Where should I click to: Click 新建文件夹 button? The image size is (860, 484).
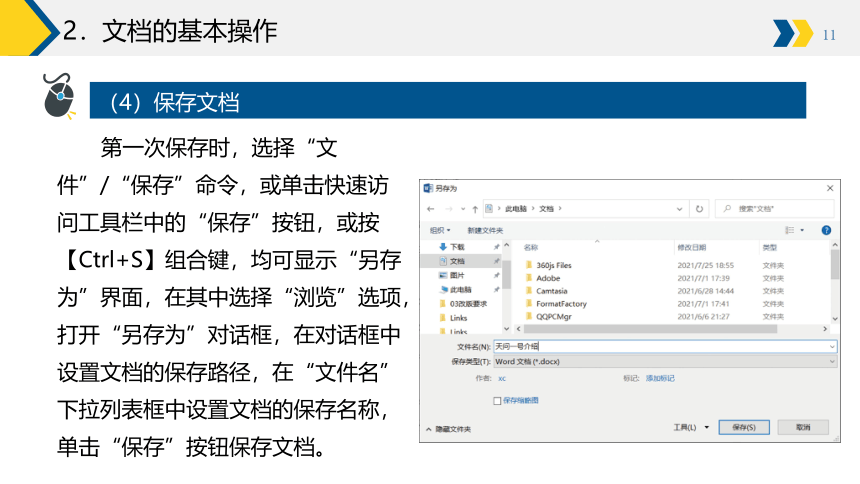(485, 230)
